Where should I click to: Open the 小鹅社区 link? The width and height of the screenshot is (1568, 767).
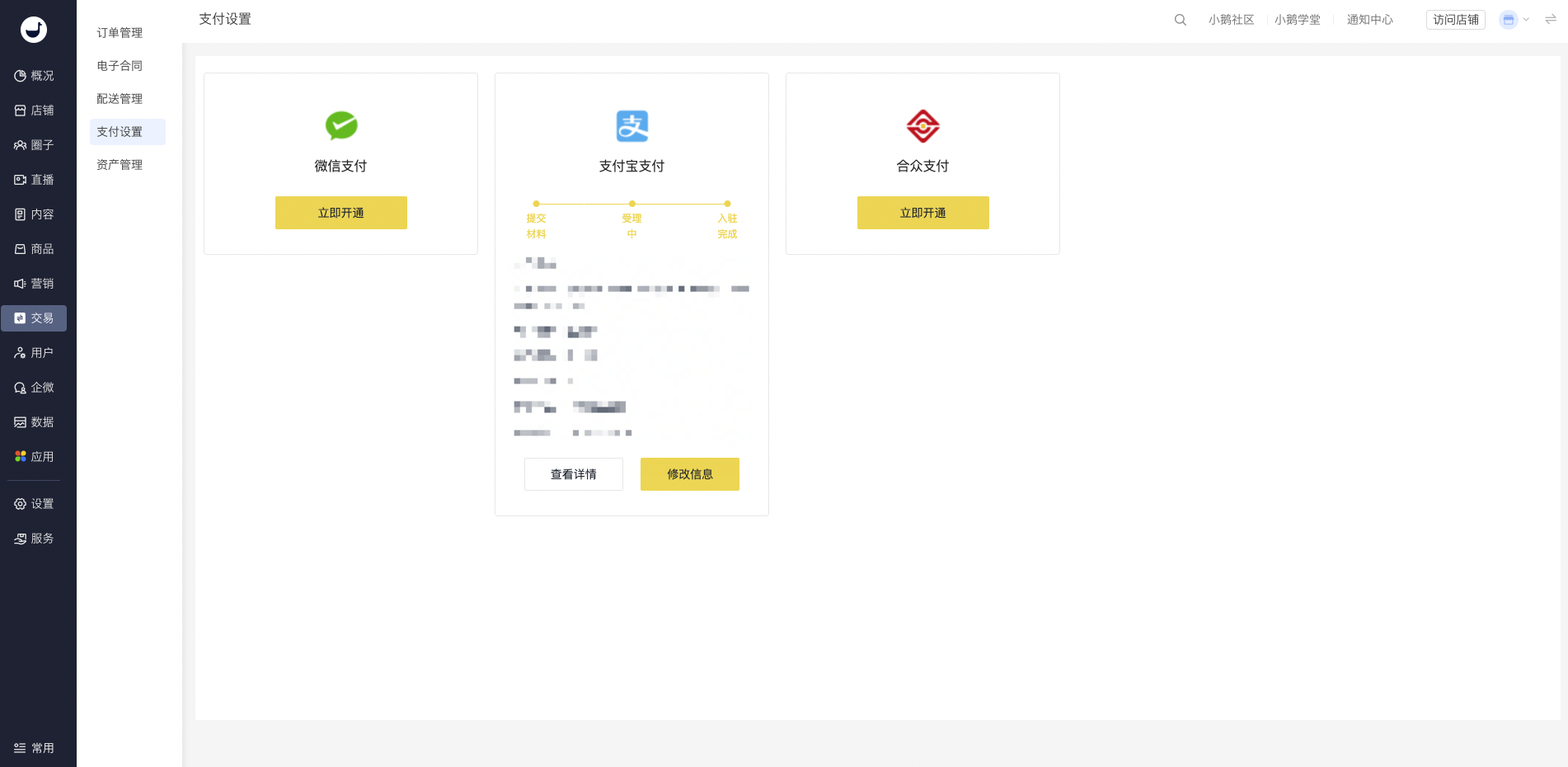pyautogui.click(x=1231, y=20)
